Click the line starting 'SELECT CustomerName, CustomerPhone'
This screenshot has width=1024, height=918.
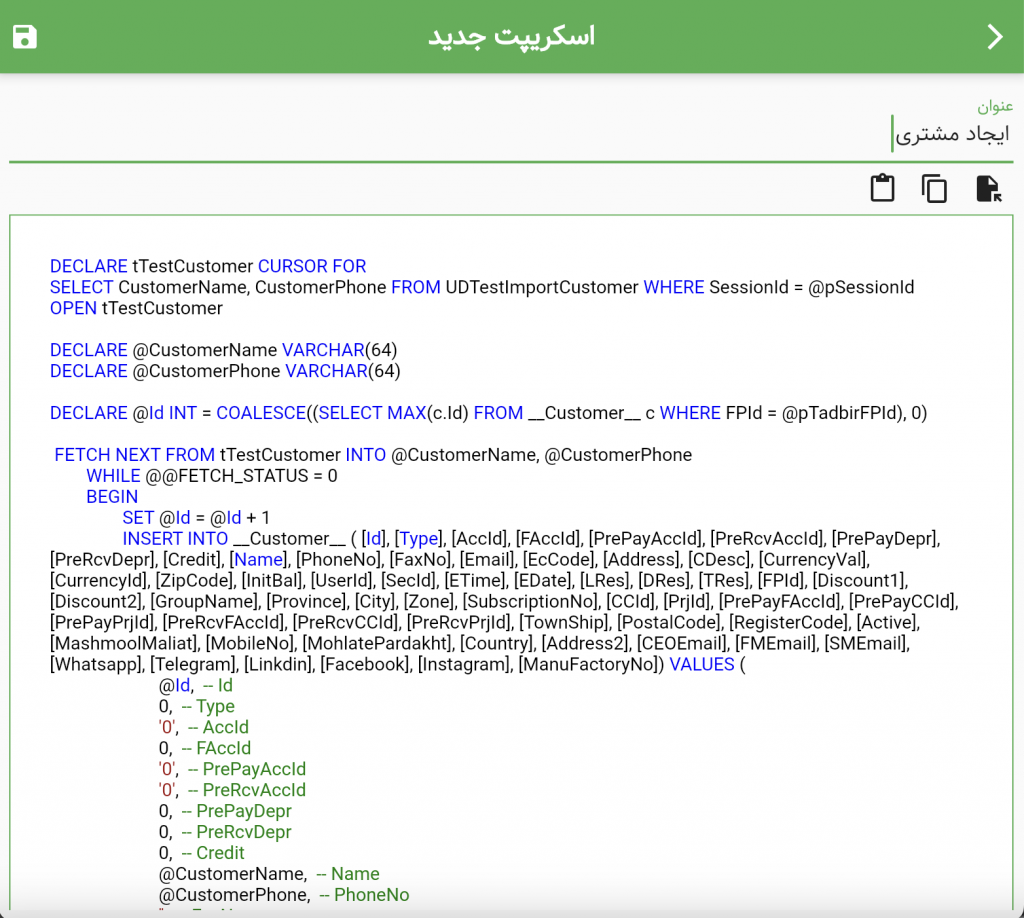click(x=482, y=287)
